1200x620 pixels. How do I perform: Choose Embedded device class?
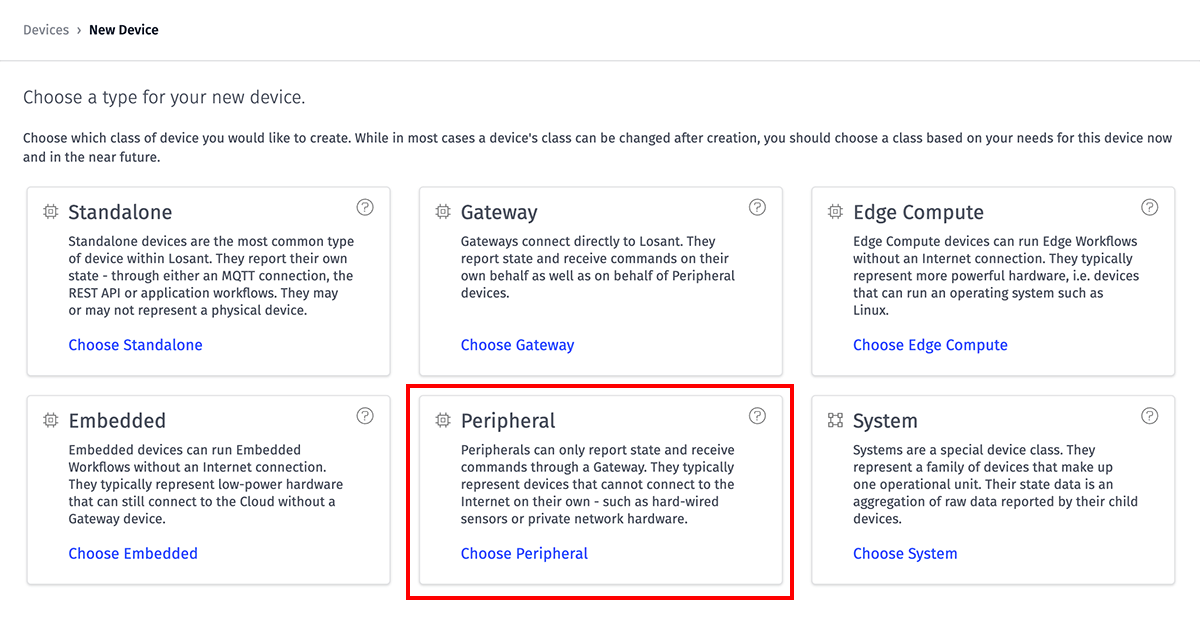click(x=133, y=553)
